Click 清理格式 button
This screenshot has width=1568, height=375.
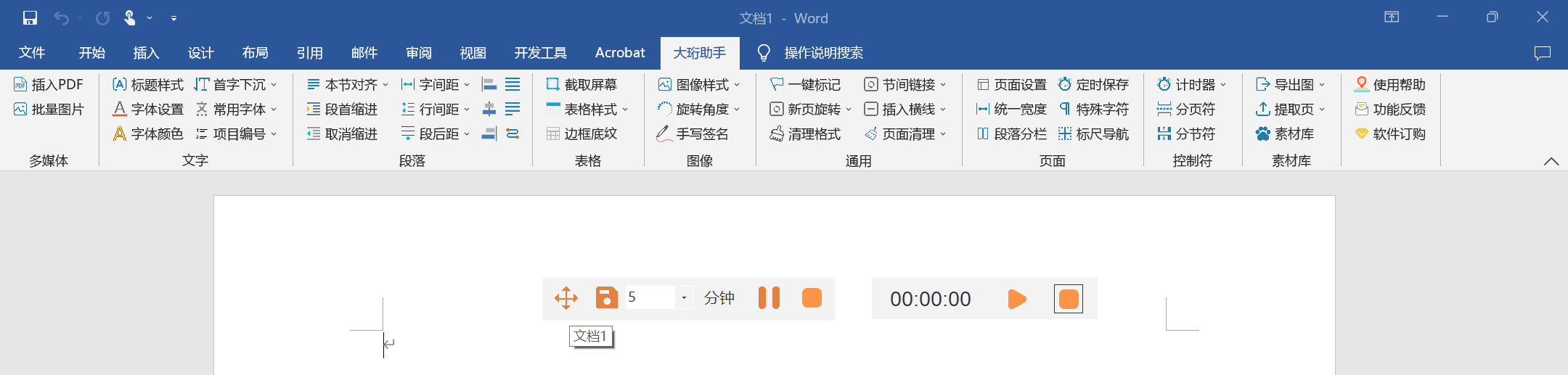(x=805, y=134)
